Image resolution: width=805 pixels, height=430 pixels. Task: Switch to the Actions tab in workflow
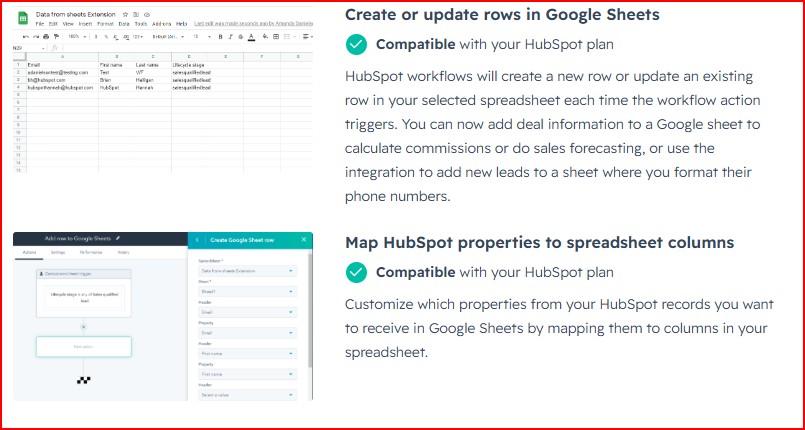(29, 252)
